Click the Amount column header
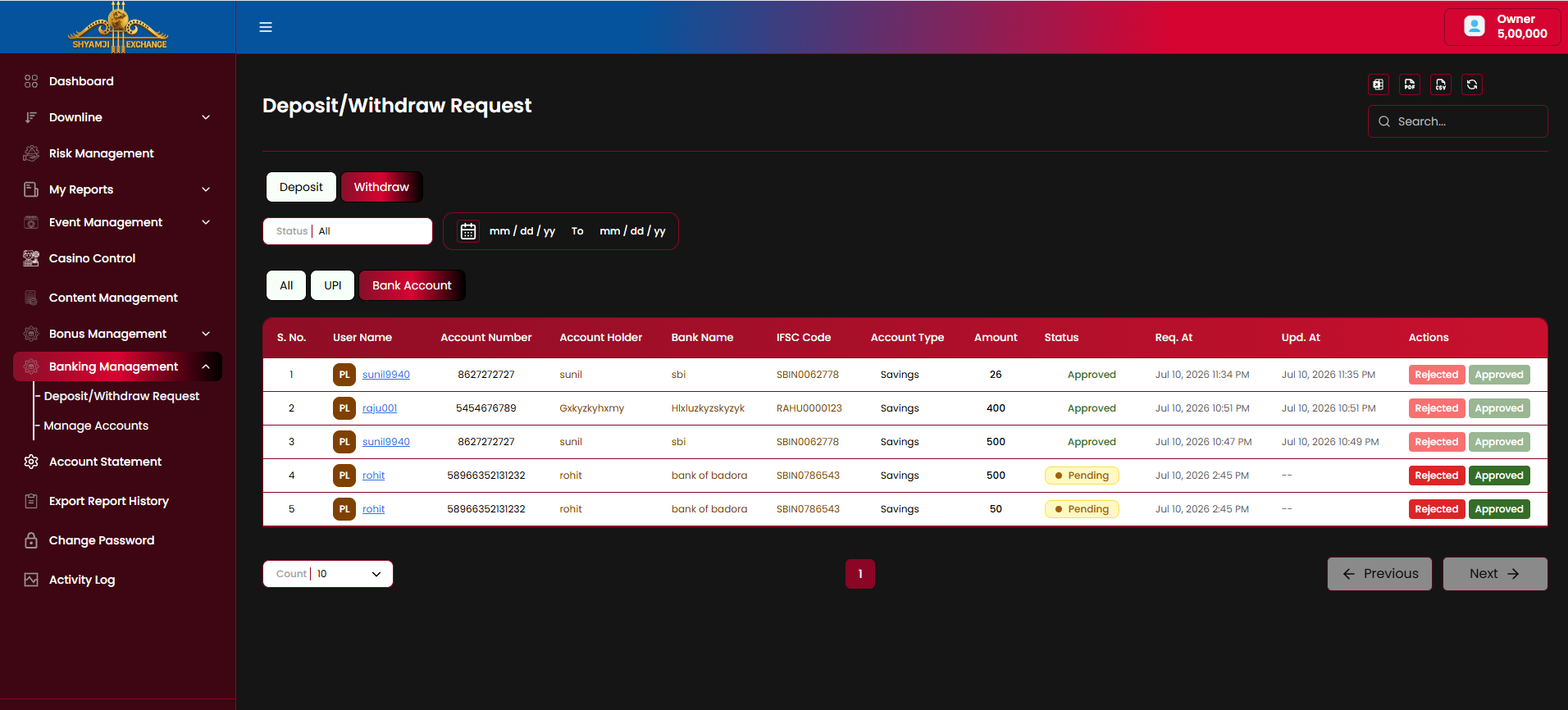Screen dimensions: 1568x710 pos(996,338)
